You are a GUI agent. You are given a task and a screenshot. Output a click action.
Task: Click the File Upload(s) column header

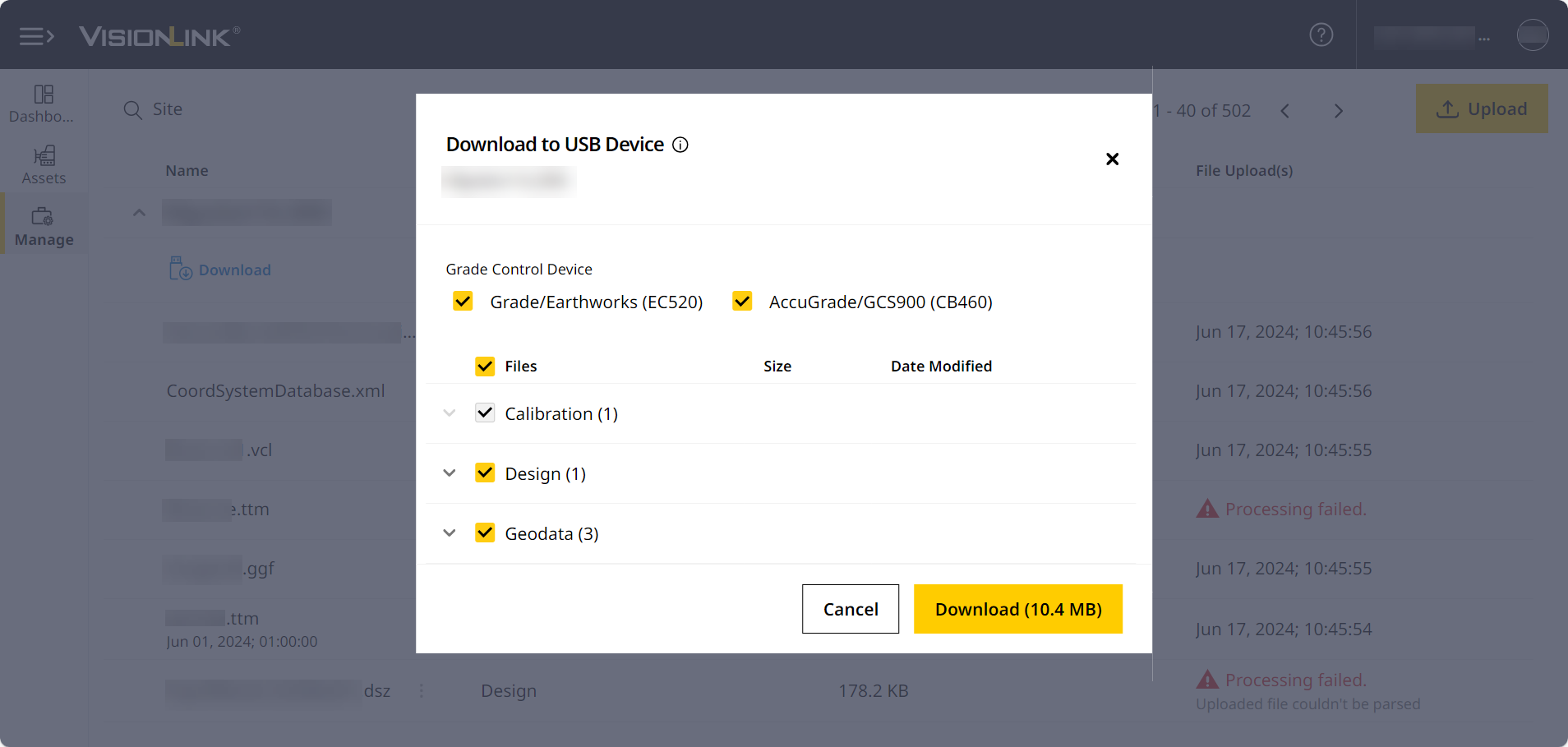pyautogui.click(x=1244, y=171)
